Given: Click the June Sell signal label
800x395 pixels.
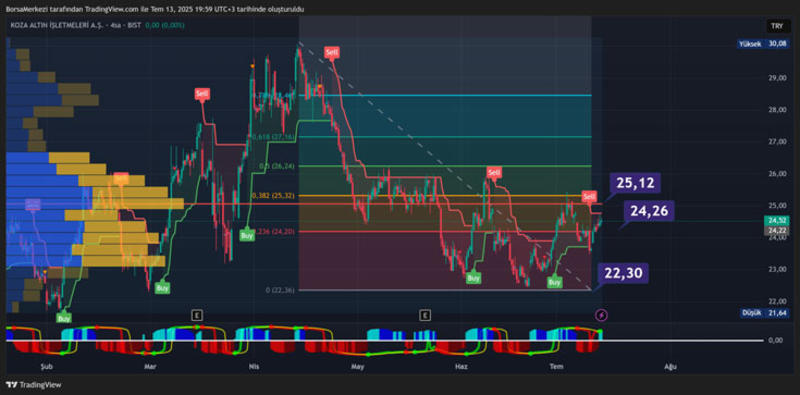Looking at the screenshot, I should (x=493, y=172).
